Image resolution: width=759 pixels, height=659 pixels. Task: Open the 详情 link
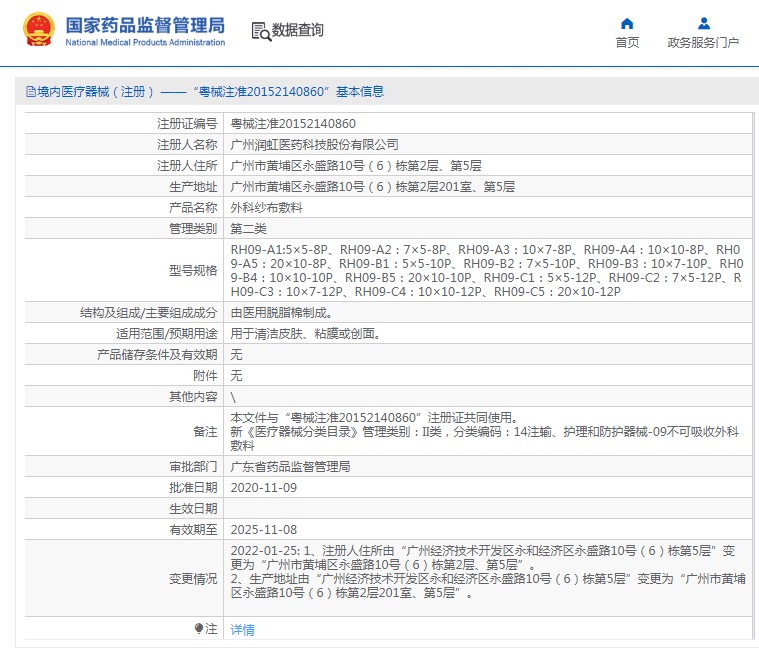pos(243,630)
